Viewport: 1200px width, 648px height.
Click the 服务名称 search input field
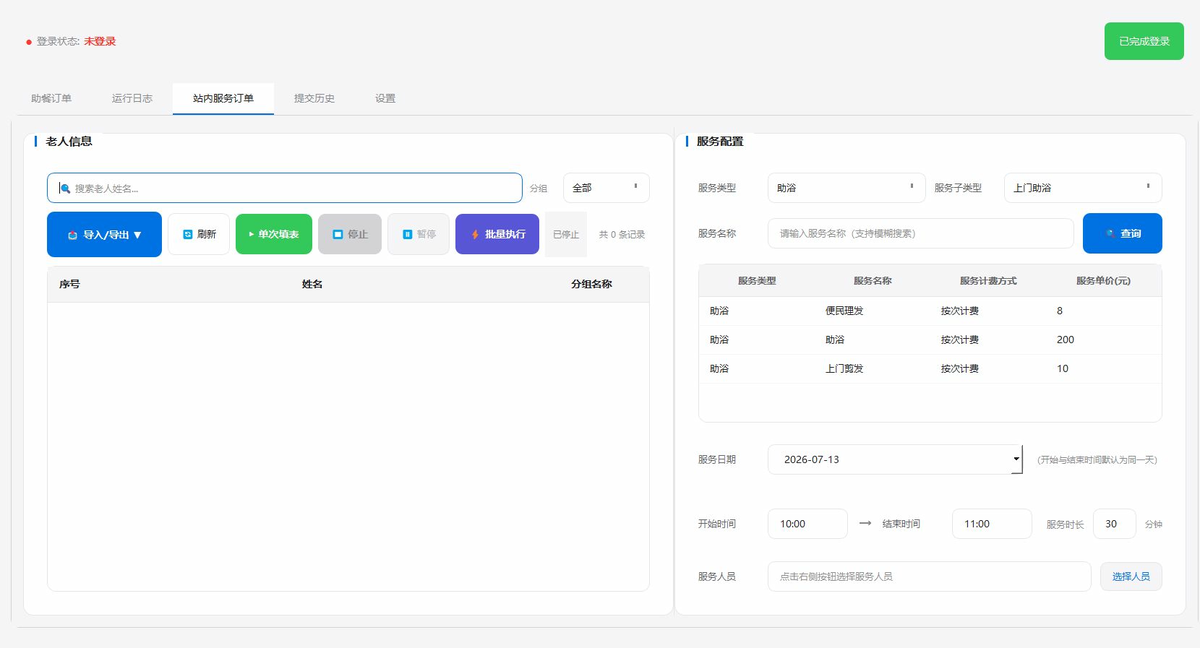(921, 233)
